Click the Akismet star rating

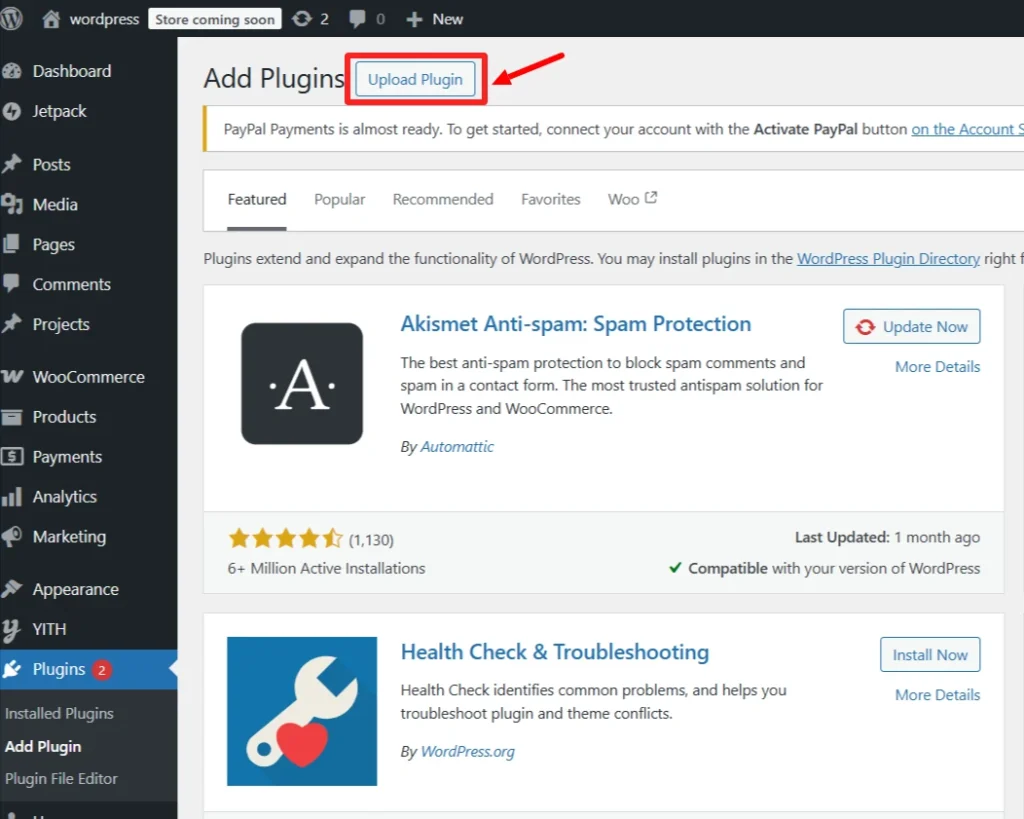285,539
